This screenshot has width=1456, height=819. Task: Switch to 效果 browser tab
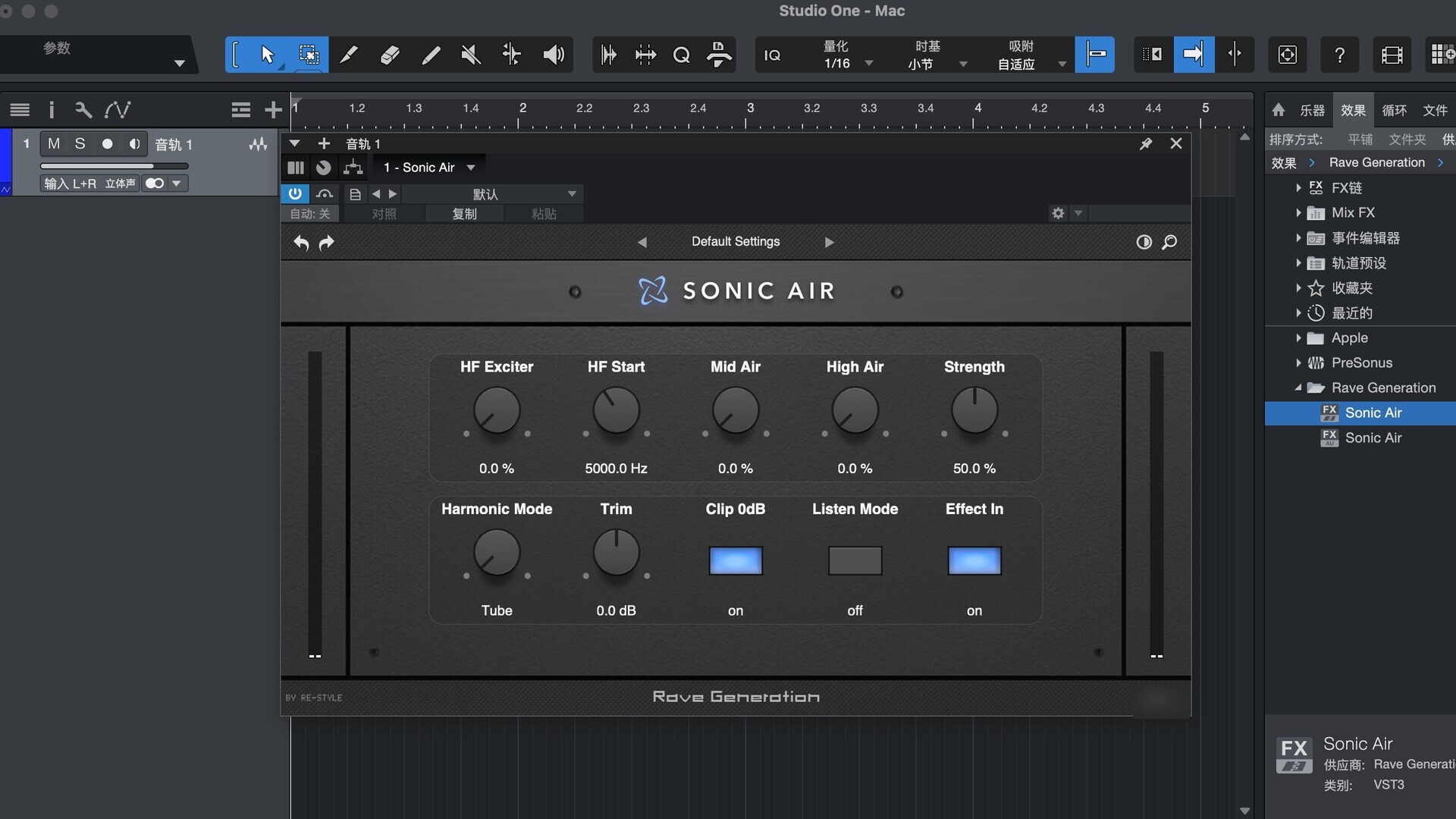1353,111
